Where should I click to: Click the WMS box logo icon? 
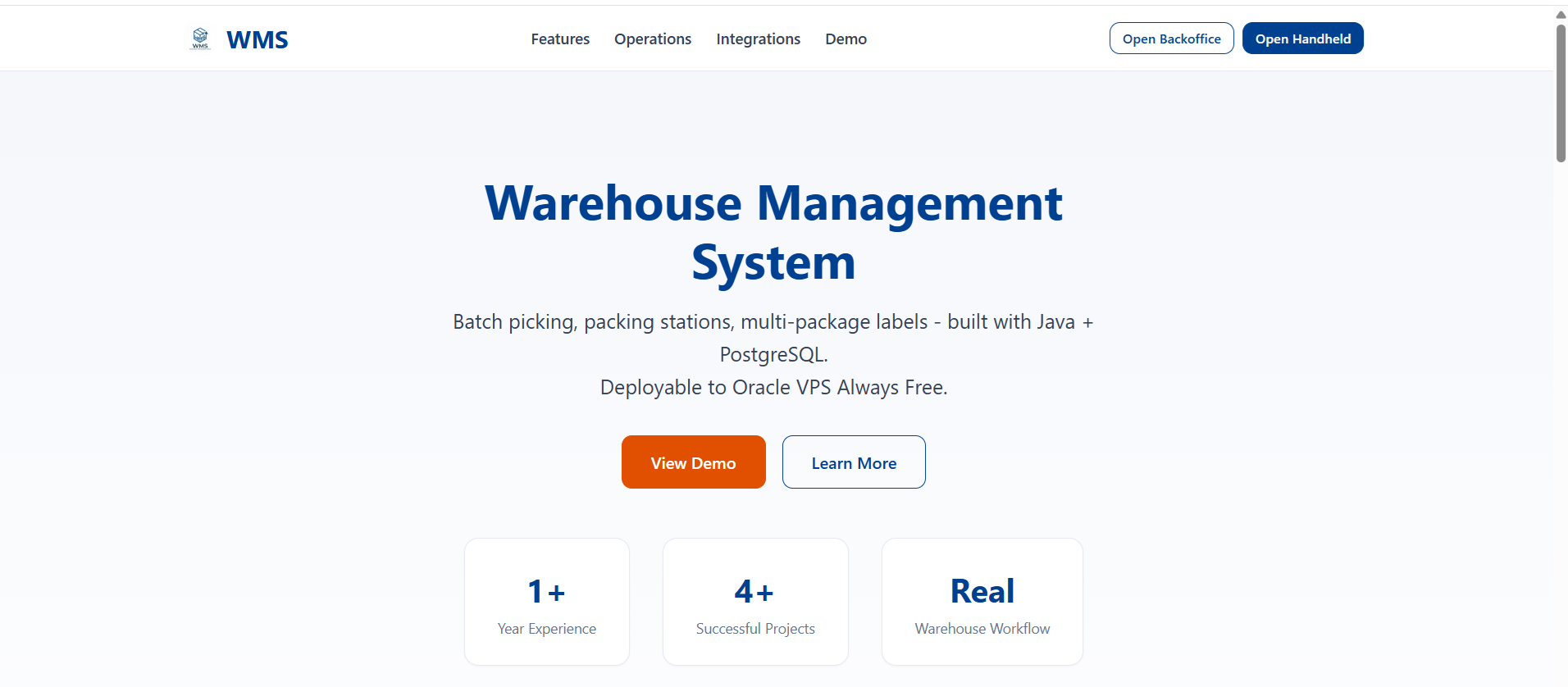(x=200, y=39)
